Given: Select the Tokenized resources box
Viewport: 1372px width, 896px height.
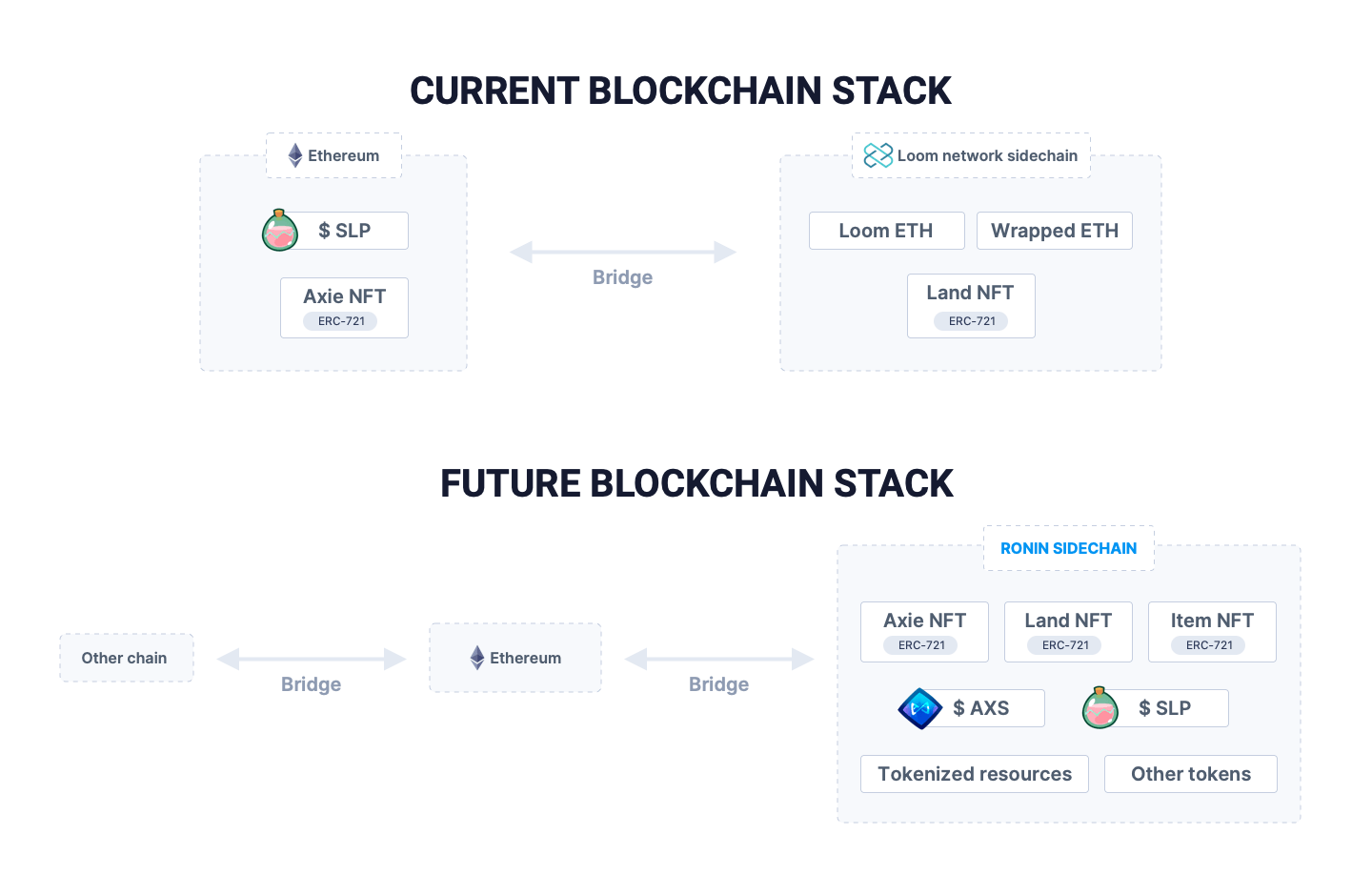Looking at the screenshot, I should pos(974,774).
